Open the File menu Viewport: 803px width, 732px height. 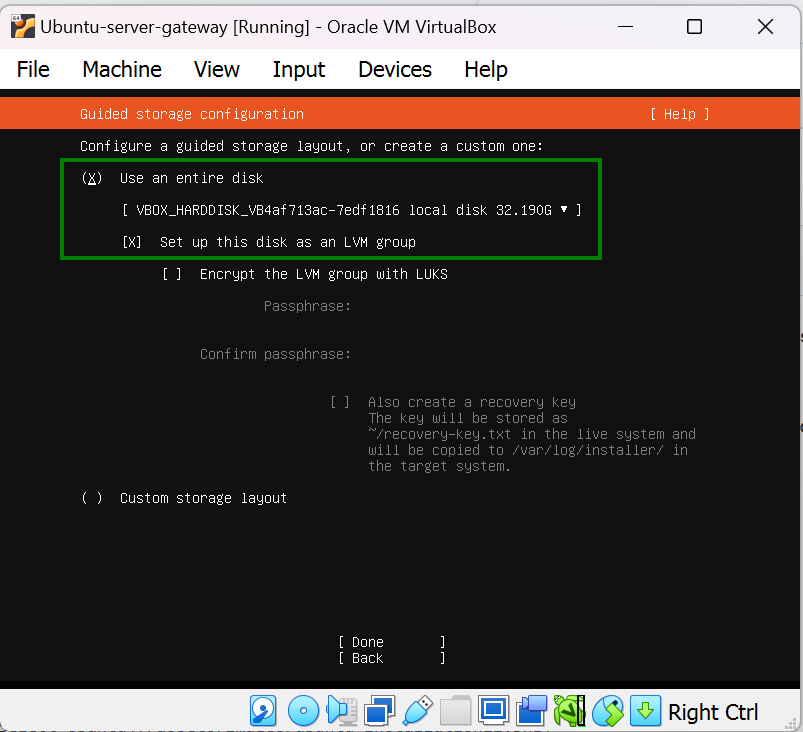click(33, 69)
